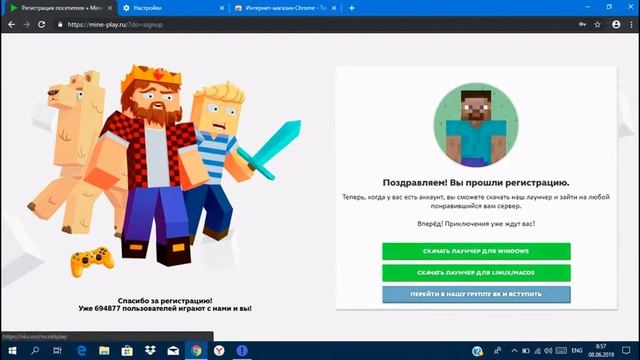
Task: Launch Microsoft Edge from taskbar
Action: coord(81,351)
